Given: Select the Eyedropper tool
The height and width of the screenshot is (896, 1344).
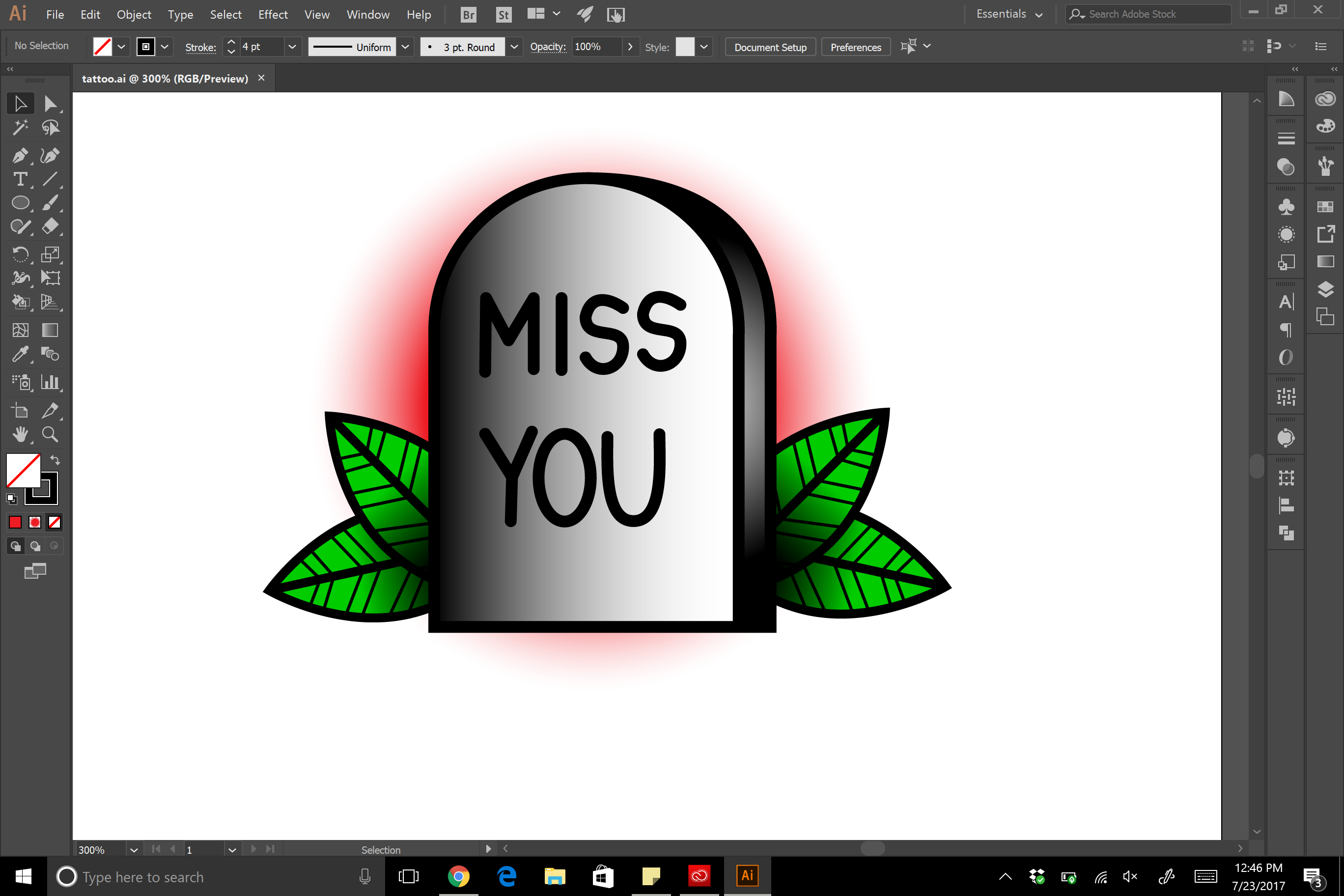Looking at the screenshot, I should pyautogui.click(x=20, y=354).
